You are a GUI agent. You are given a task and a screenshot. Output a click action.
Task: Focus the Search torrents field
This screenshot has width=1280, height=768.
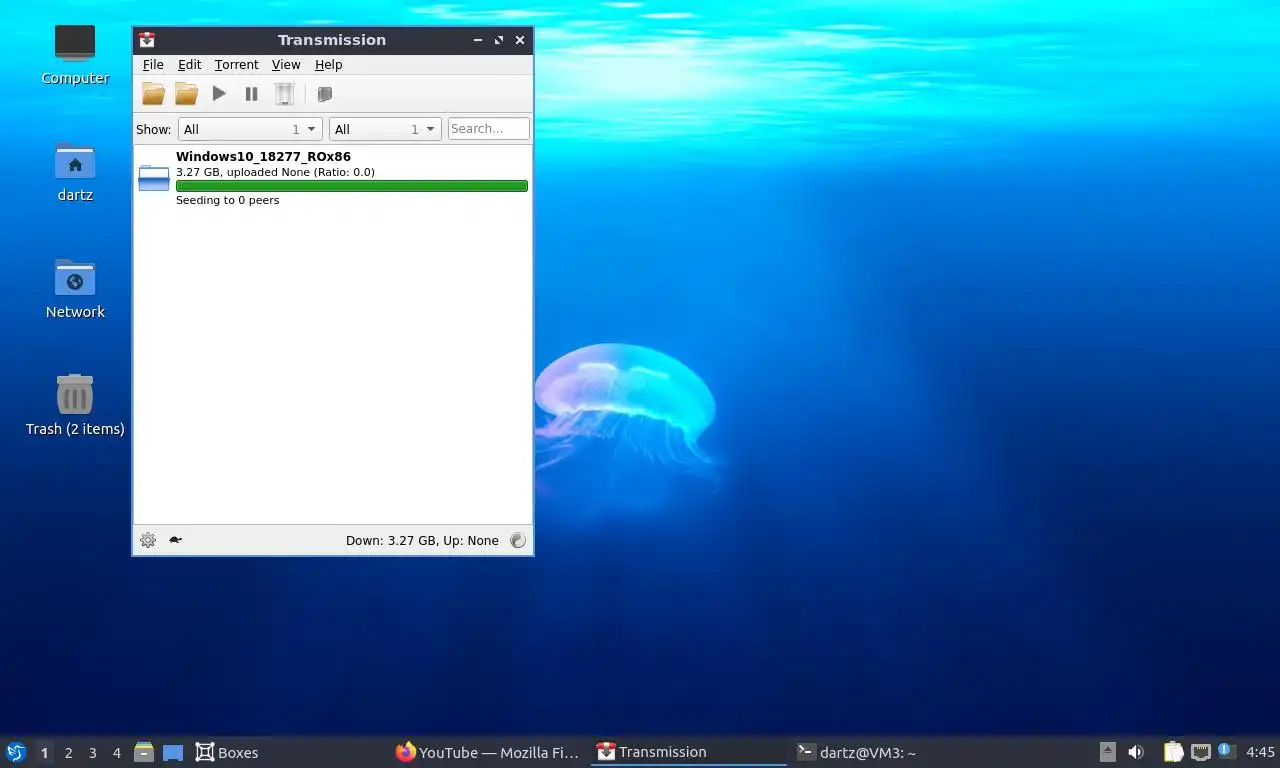tap(488, 129)
